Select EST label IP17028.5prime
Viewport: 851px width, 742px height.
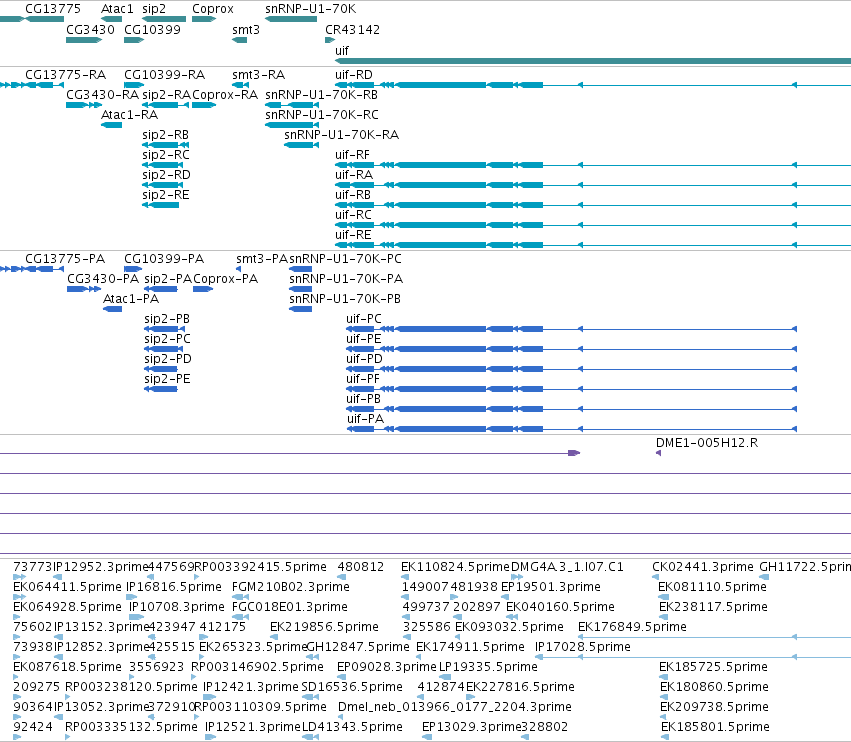(582, 647)
